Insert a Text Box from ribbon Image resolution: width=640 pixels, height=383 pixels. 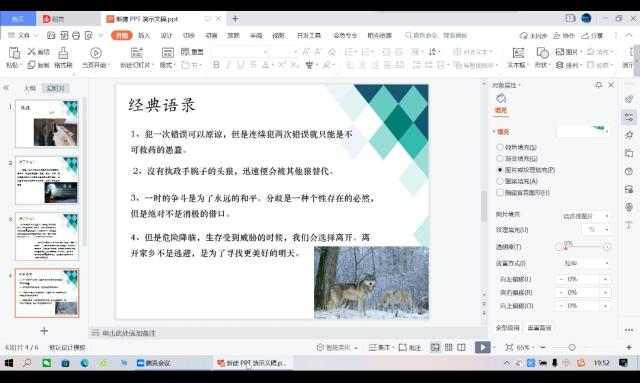click(x=518, y=53)
